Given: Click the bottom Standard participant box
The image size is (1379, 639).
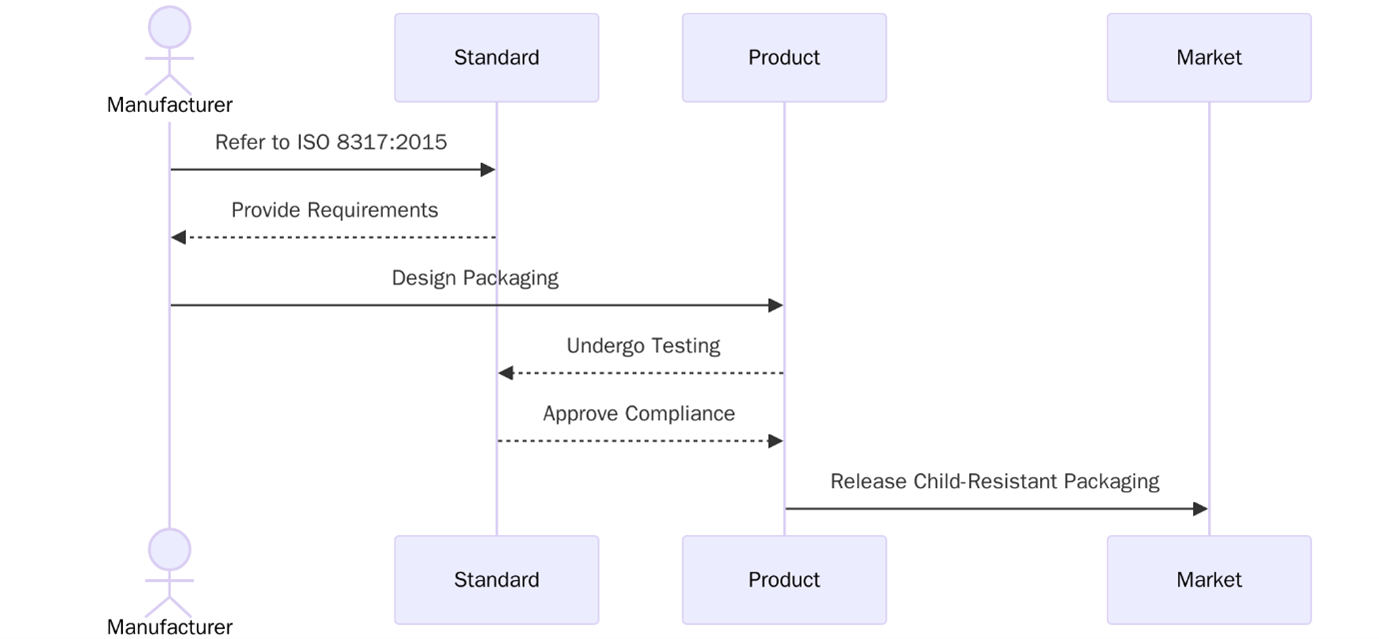Looking at the screenshot, I should (x=496, y=579).
